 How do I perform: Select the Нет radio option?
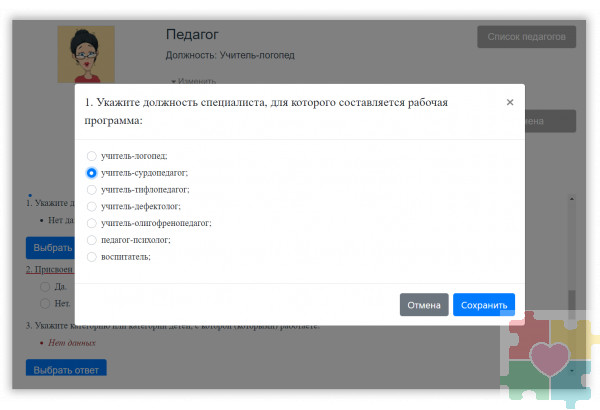click(45, 302)
